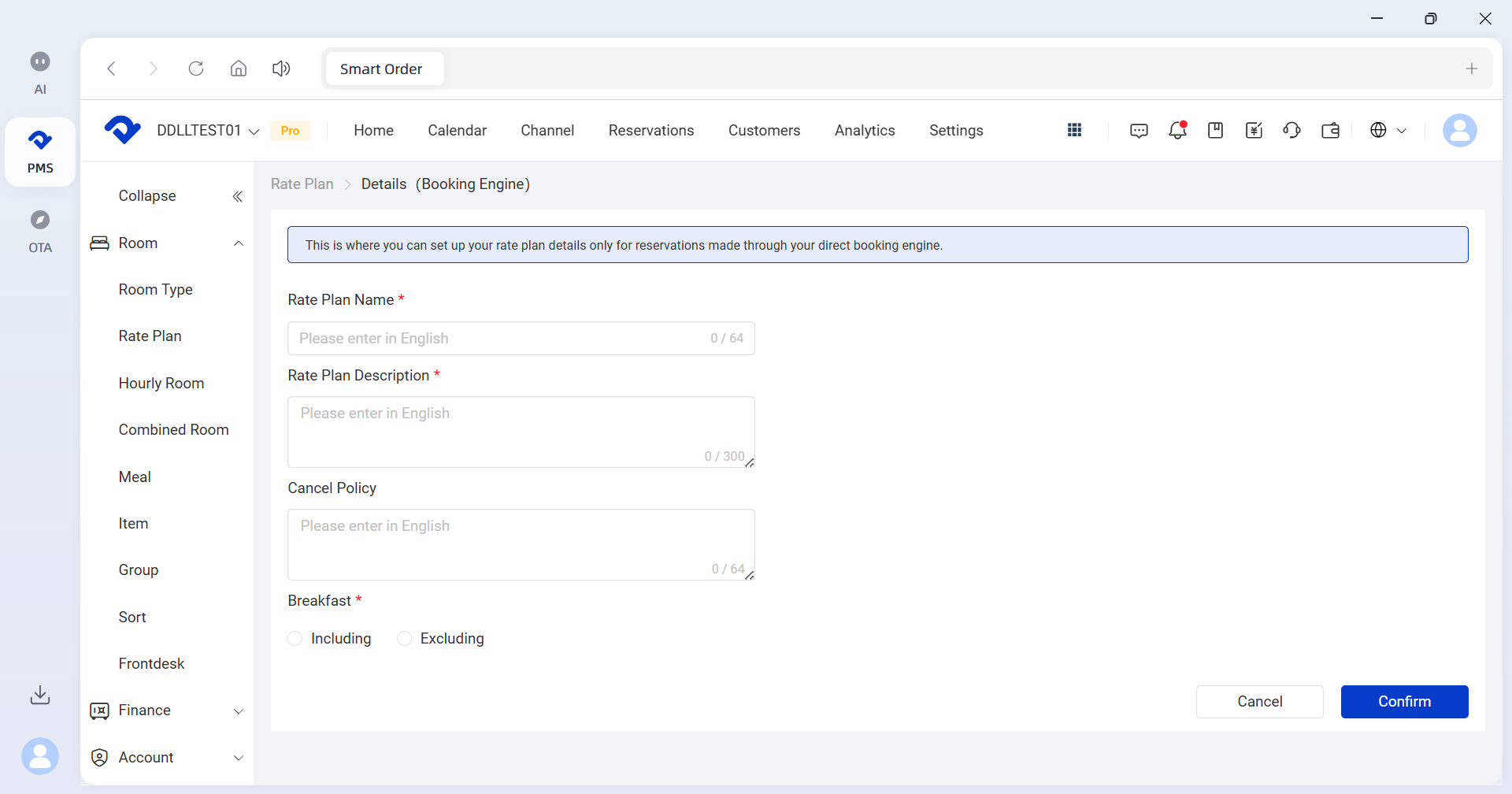Image resolution: width=1512 pixels, height=794 pixels.
Task: Open the wallet icon
Action: [1331, 130]
